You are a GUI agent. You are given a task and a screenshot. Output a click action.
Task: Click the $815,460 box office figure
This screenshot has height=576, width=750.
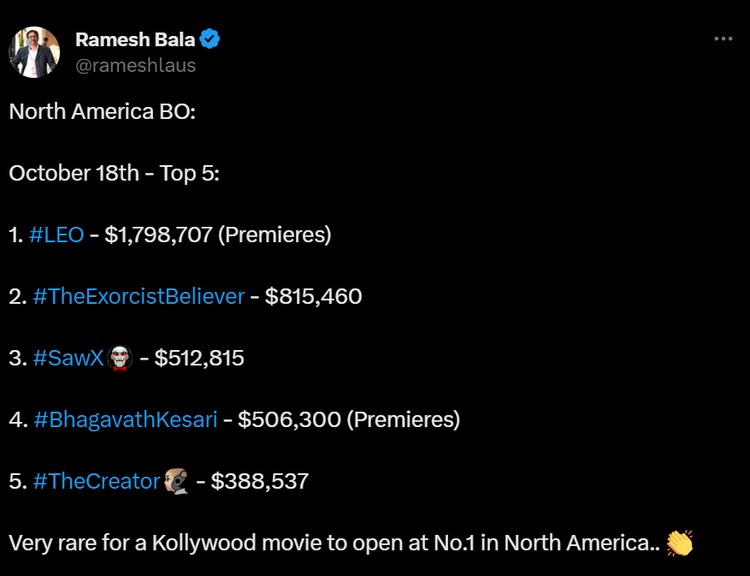[x=313, y=296]
